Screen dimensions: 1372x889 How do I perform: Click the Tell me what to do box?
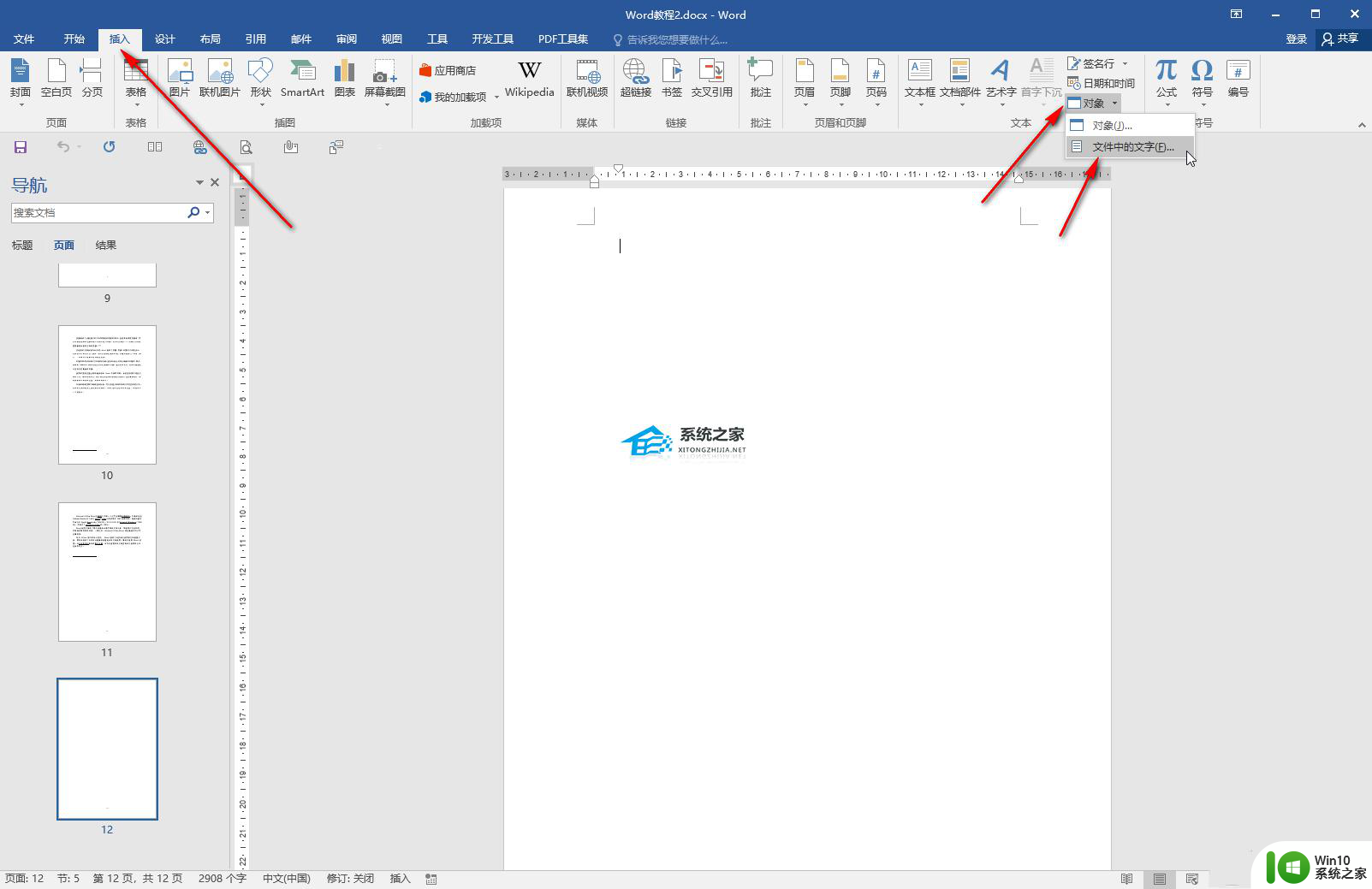tap(670, 39)
